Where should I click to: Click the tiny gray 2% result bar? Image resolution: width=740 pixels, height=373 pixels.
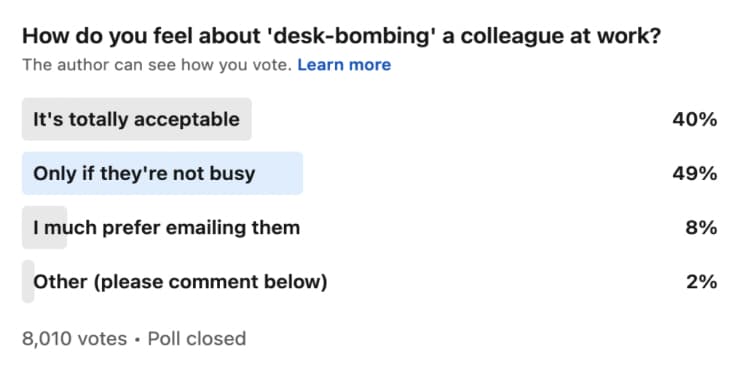(28, 281)
